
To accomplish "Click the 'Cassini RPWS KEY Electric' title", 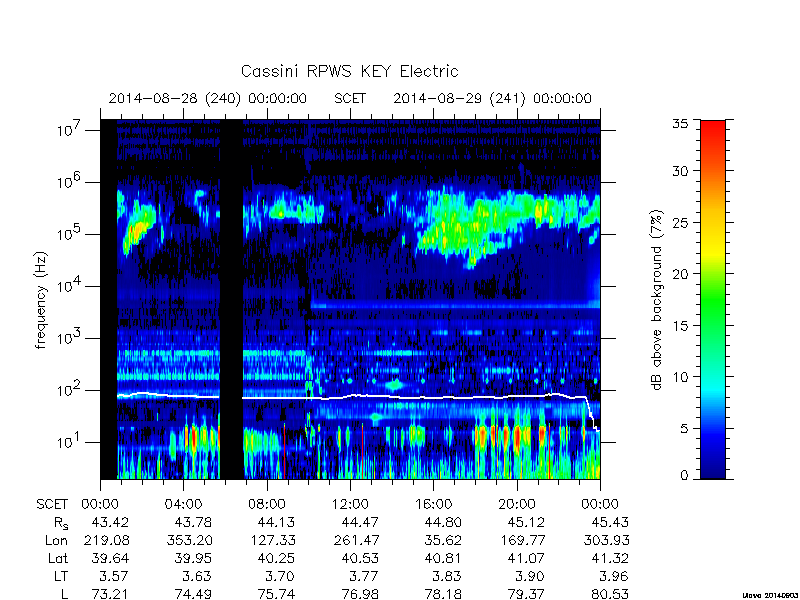I will pyautogui.click(x=349, y=71).
